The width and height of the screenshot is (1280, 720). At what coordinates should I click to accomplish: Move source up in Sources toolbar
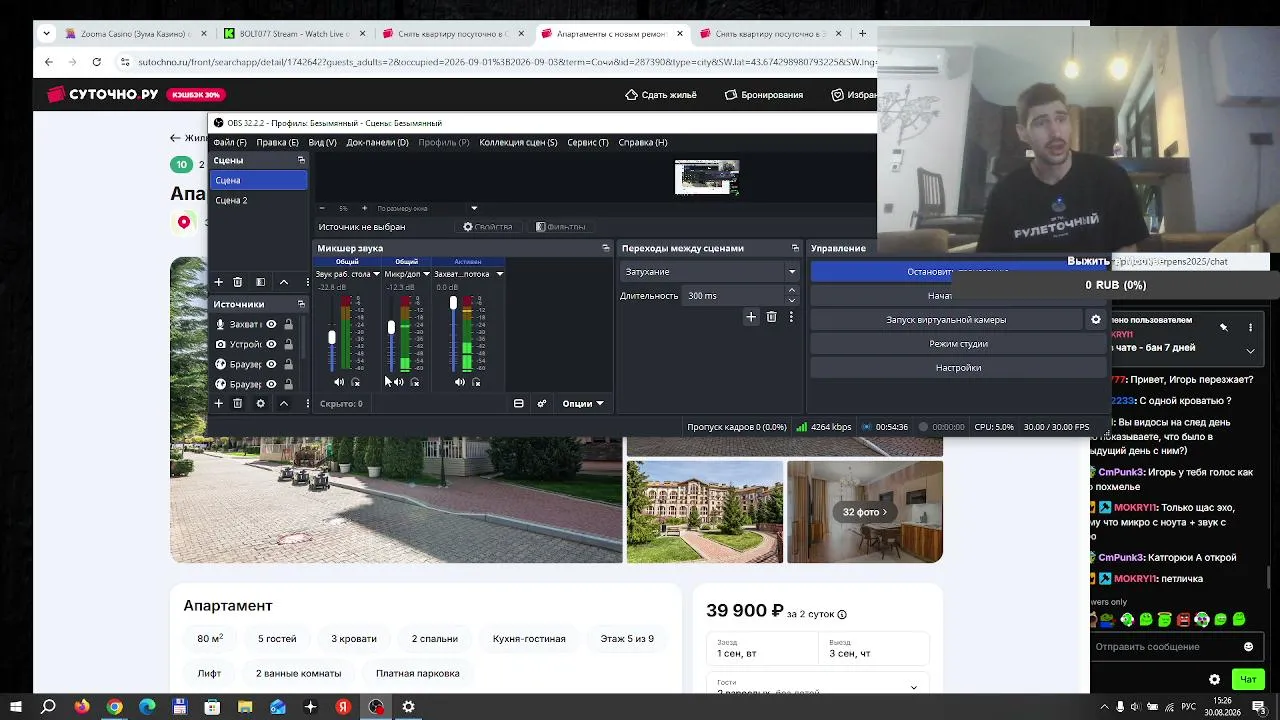pyautogui.click(x=284, y=403)
